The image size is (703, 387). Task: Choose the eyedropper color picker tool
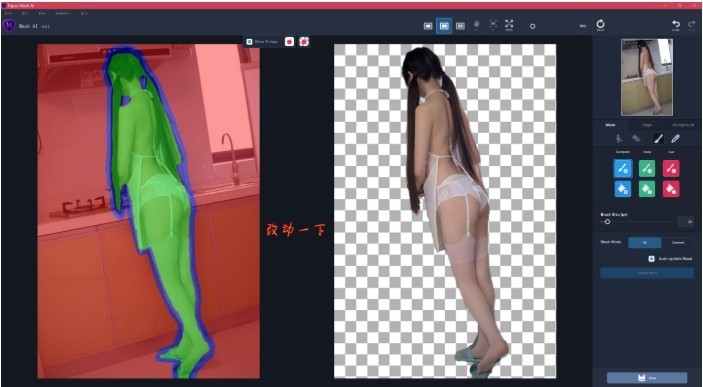tap(675, 139)
